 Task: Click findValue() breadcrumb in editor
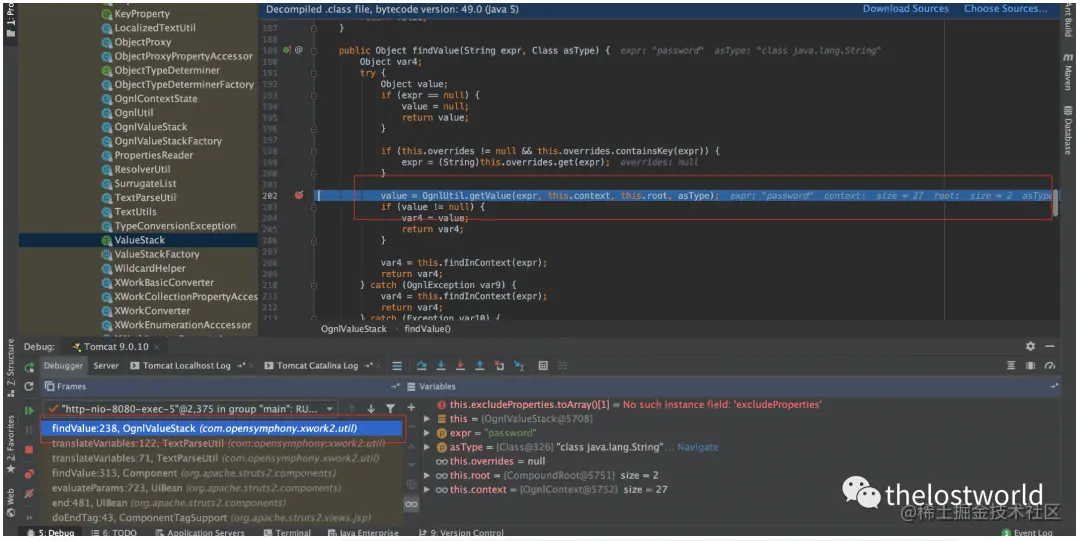click(427, 329)
